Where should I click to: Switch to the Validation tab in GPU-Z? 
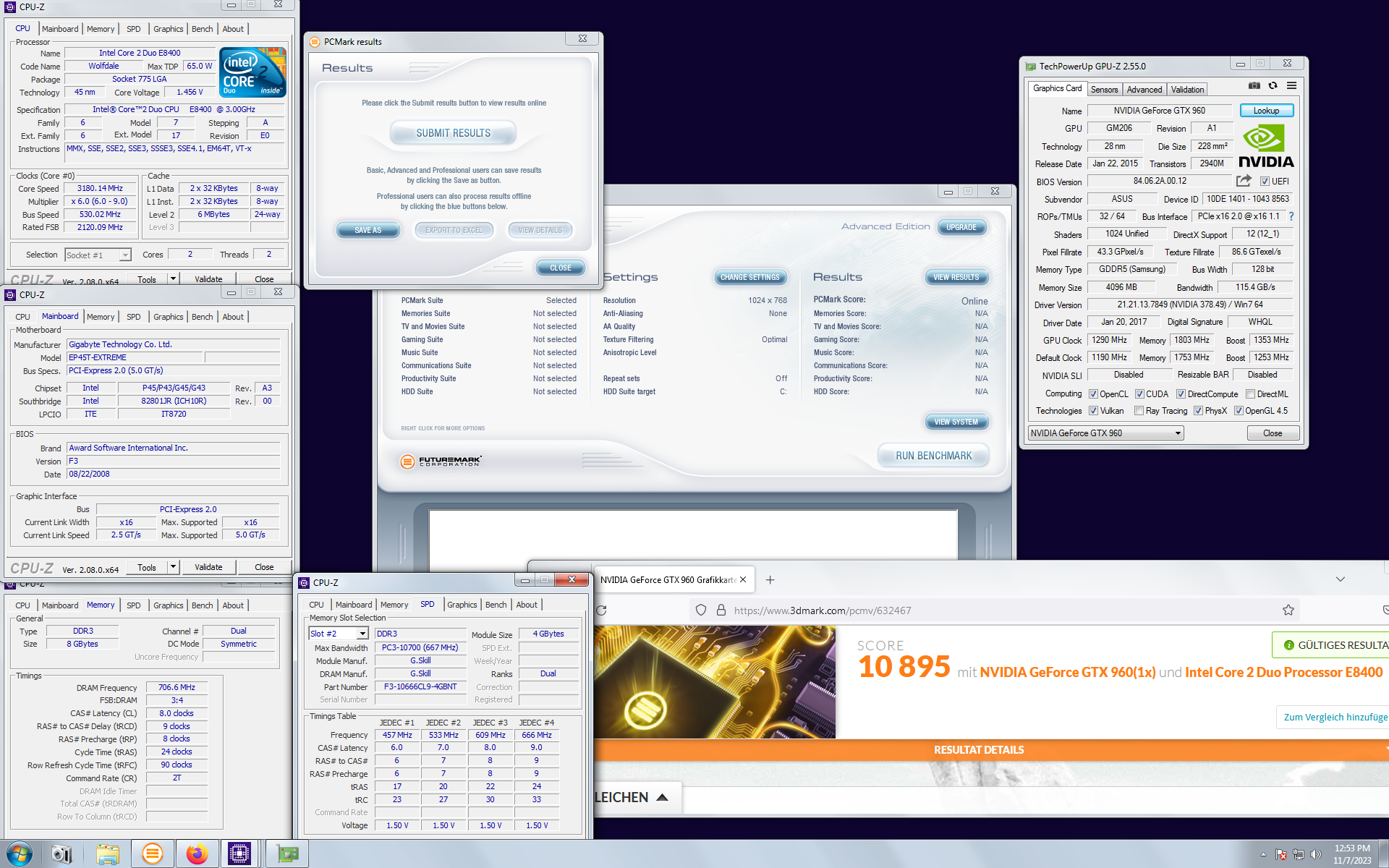(x=1188, y=90)
